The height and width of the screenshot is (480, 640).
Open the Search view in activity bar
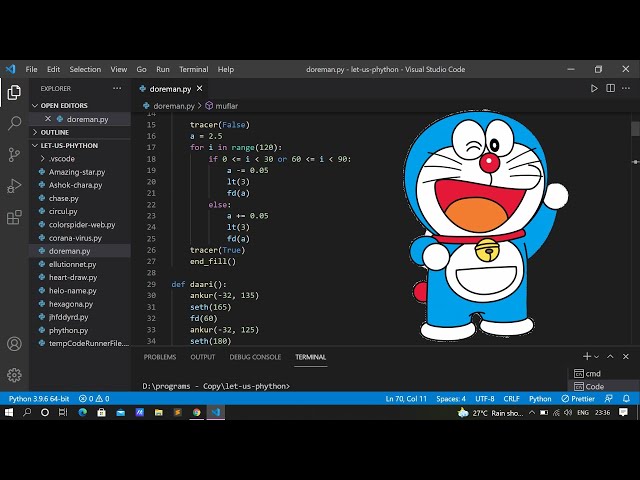[x=14, y=123]
